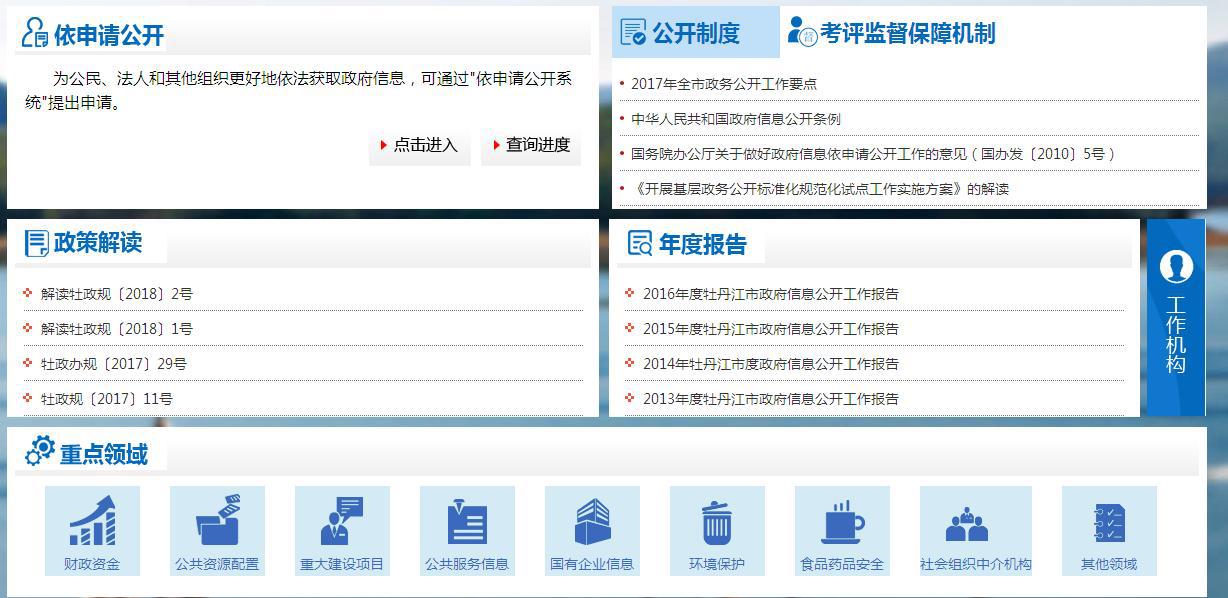Select the 社会组织中介机构 people icon
Image resolution: width=1228 pixels, height=598 pixels.
tap(967, 522)
